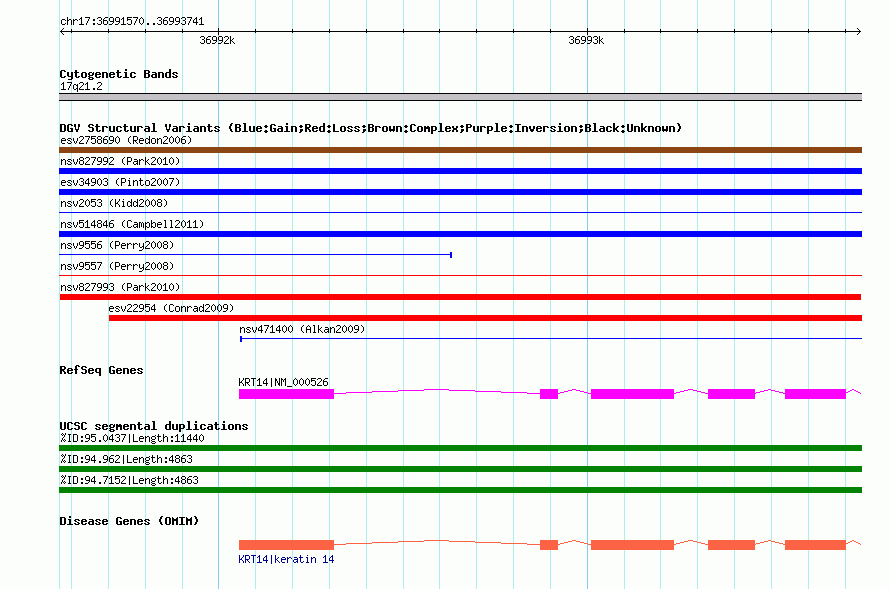Click the red esv22954 loss bar
Viewport: 890px width, 589px height.
[x=485, y=318]
